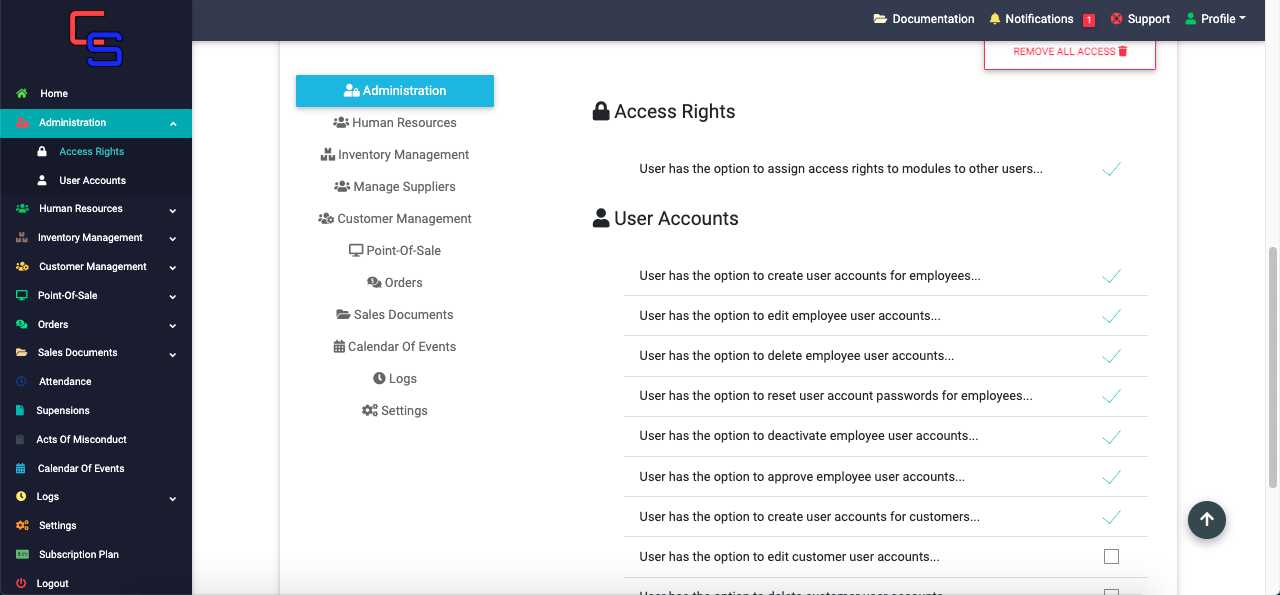Uncheck create user accounts for employees permission

pyautogui.click(x=1111, y=276)
